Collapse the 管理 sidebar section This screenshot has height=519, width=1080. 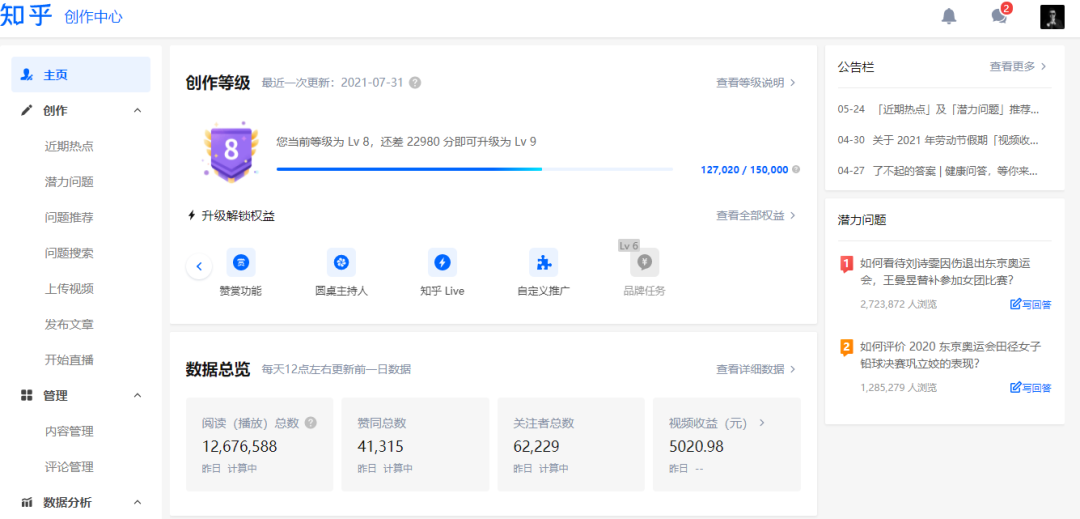[x=138, y=396]
